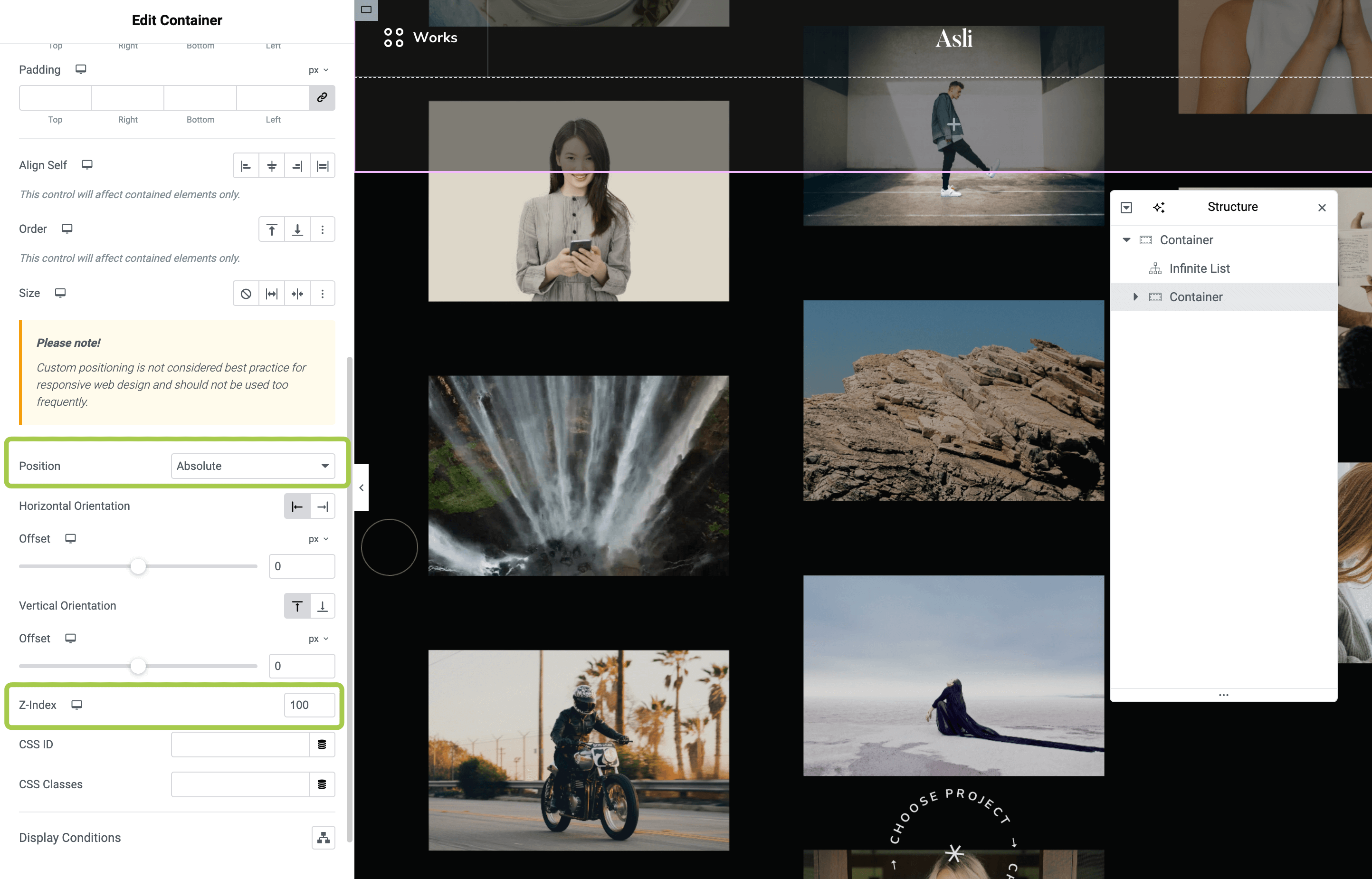Toggle Horizontal Orientation to right
1372x879 pixels.
click(x=323, y=507)
